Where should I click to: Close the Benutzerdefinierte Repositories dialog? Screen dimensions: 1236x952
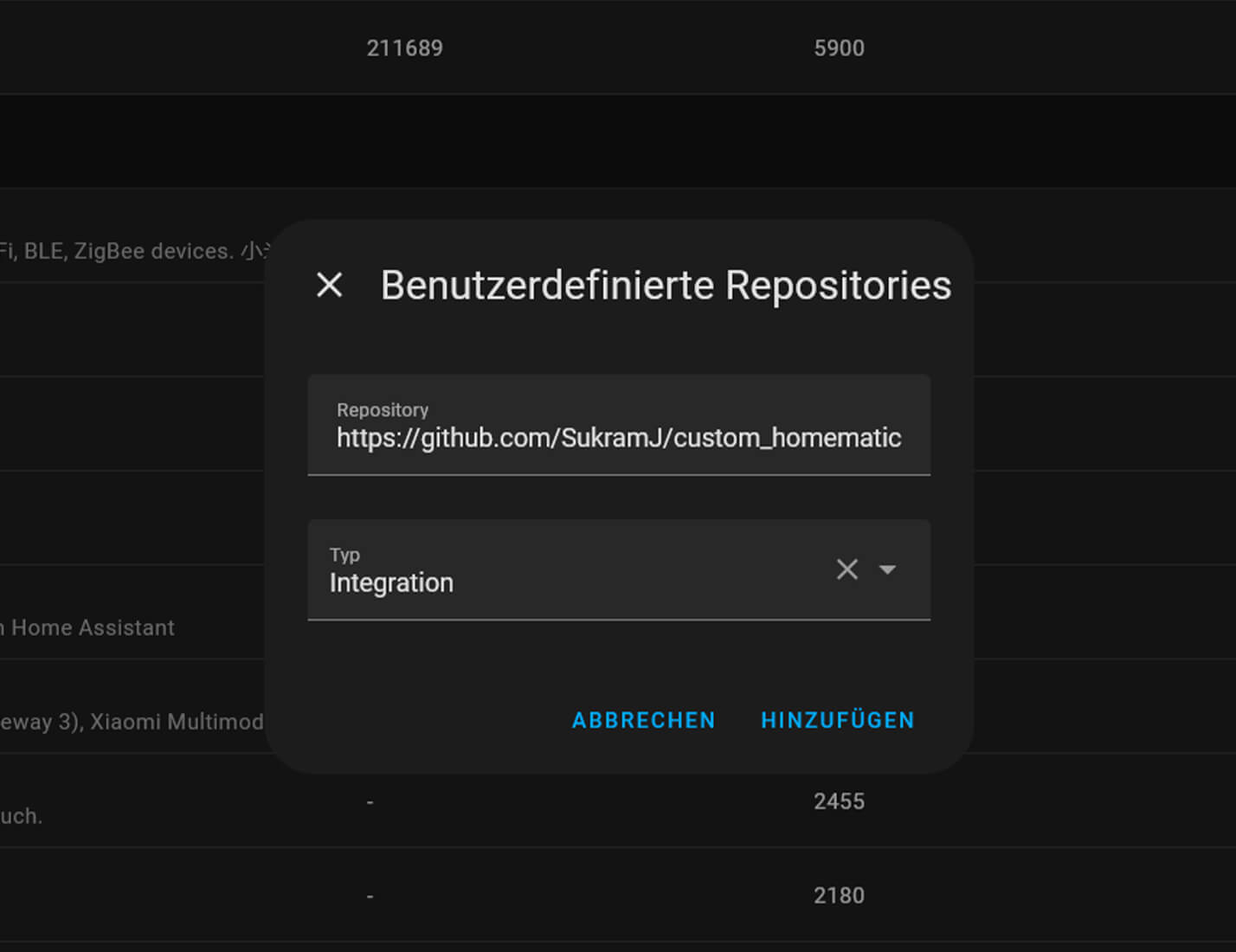330,285
